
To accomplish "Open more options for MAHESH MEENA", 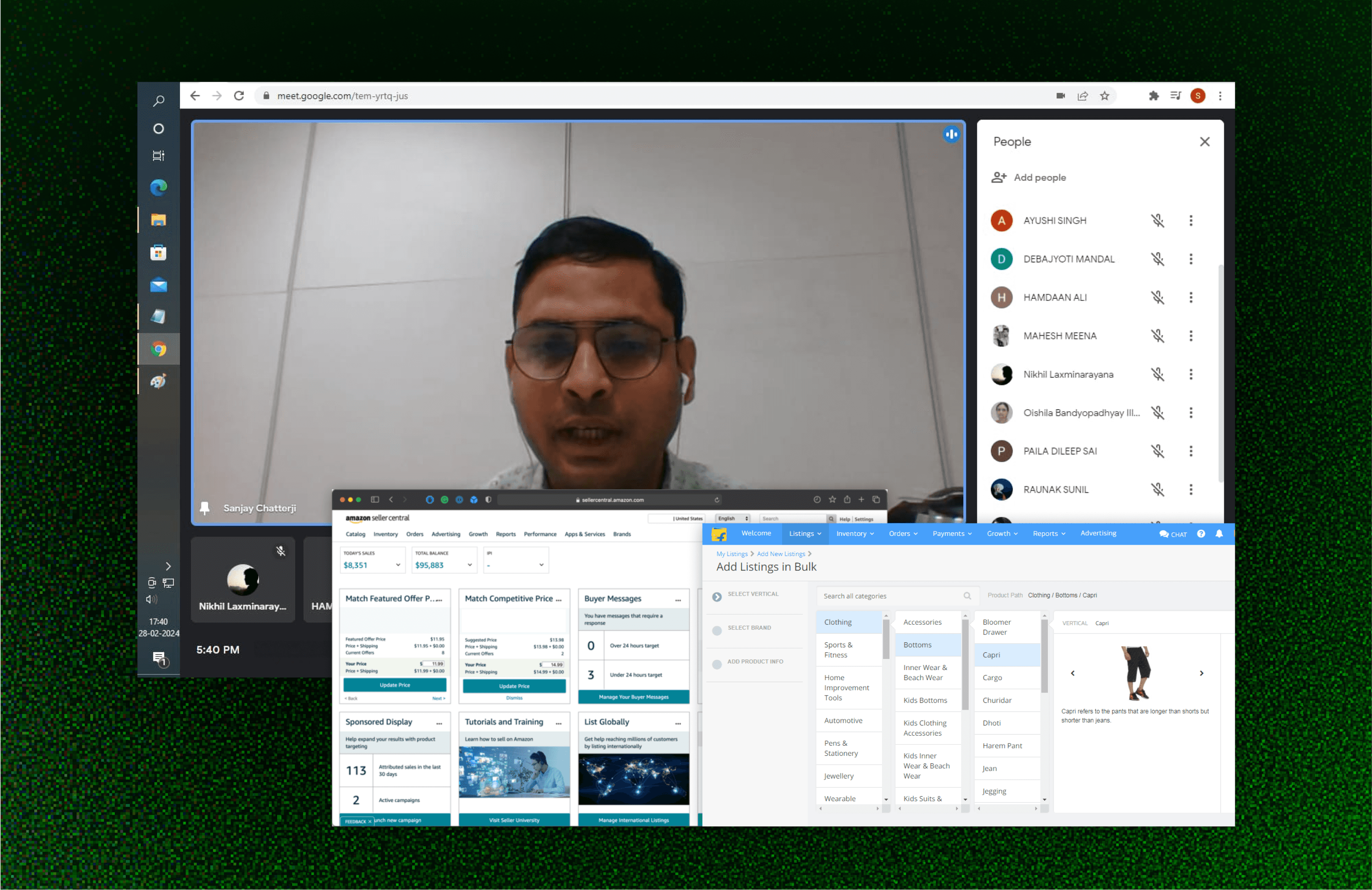I will pyautogui.click(x=1190, y=336).
